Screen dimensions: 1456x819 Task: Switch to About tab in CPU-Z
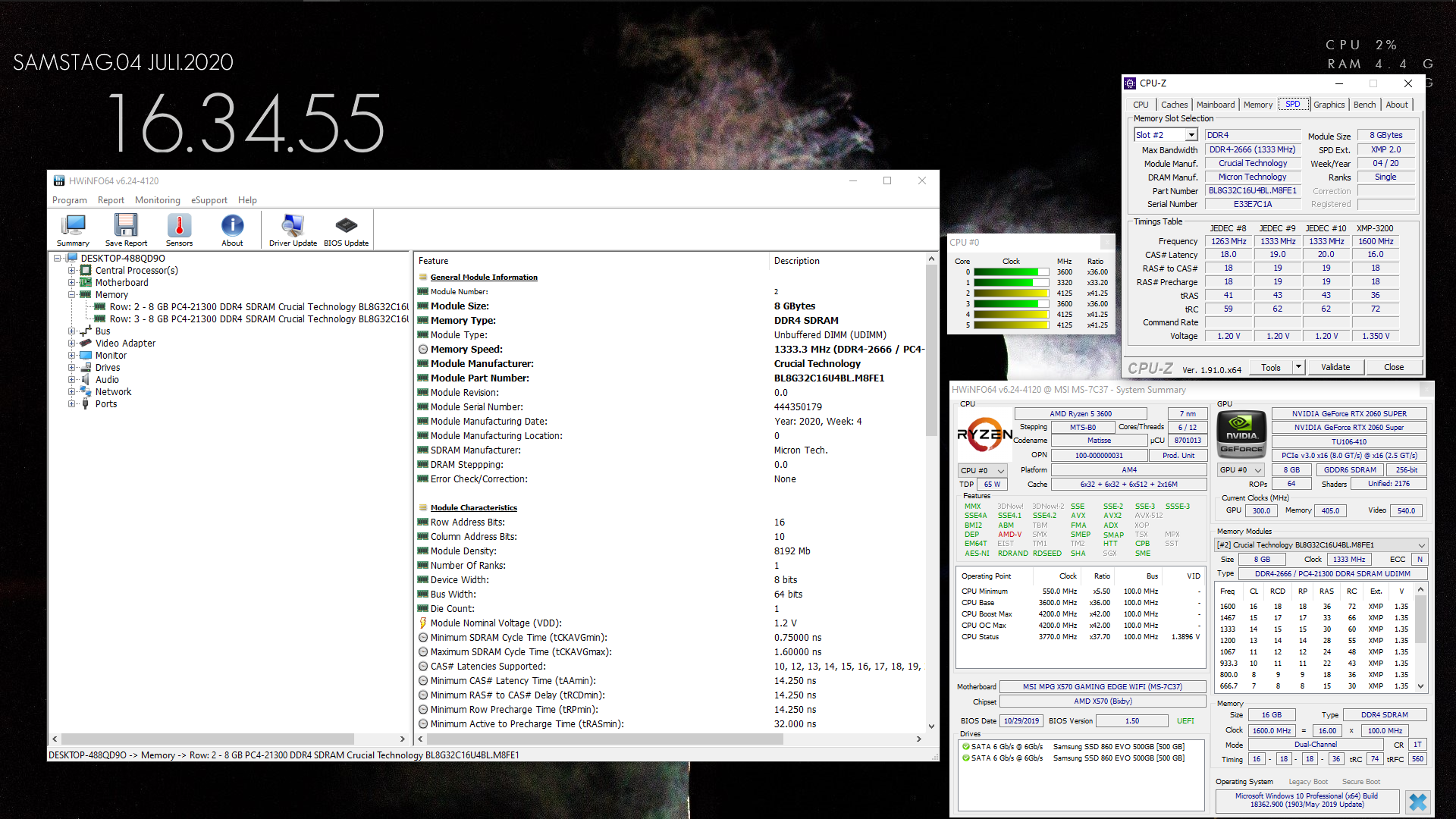pyautogui.click(x=1397, y=105)
